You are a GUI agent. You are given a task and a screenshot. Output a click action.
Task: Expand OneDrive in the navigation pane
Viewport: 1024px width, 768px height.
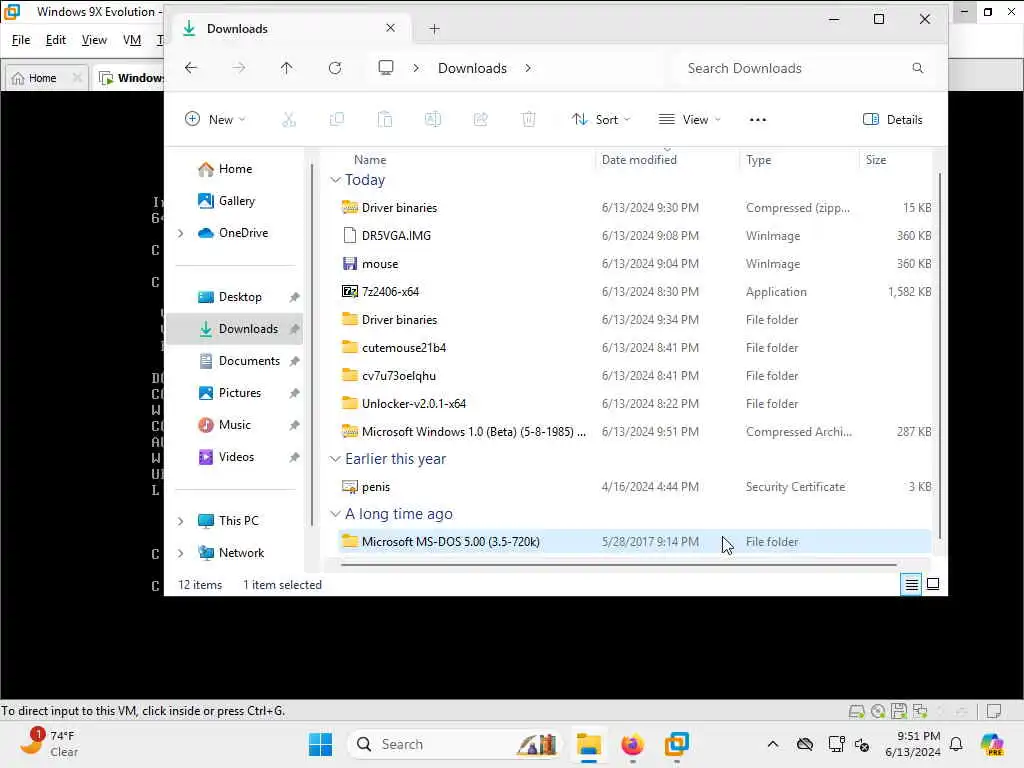click(x=181, y=233)
